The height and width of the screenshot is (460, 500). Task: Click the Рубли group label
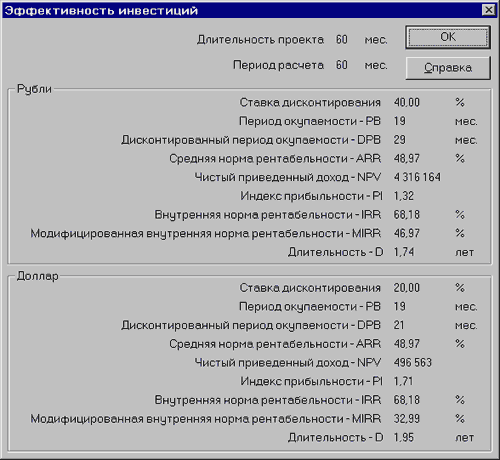(x=34, y=89)
